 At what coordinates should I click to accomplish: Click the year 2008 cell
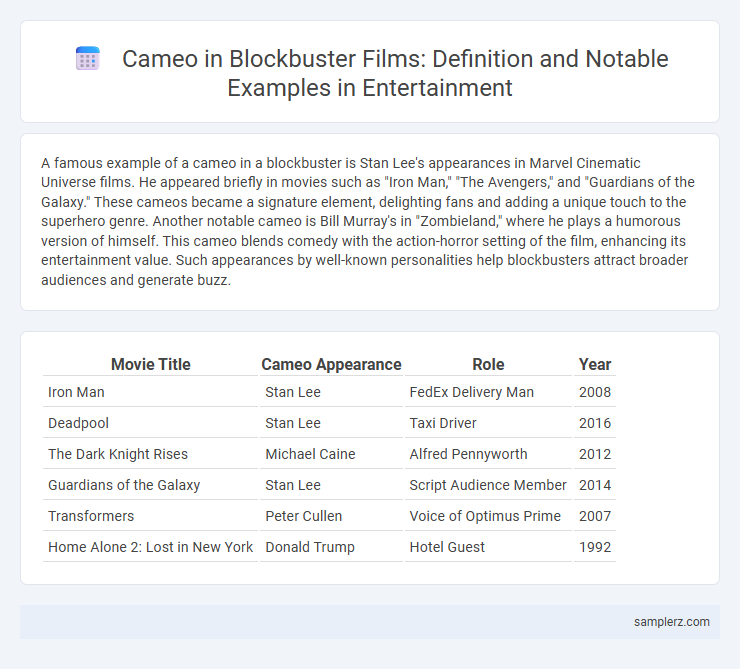point(595,392)
